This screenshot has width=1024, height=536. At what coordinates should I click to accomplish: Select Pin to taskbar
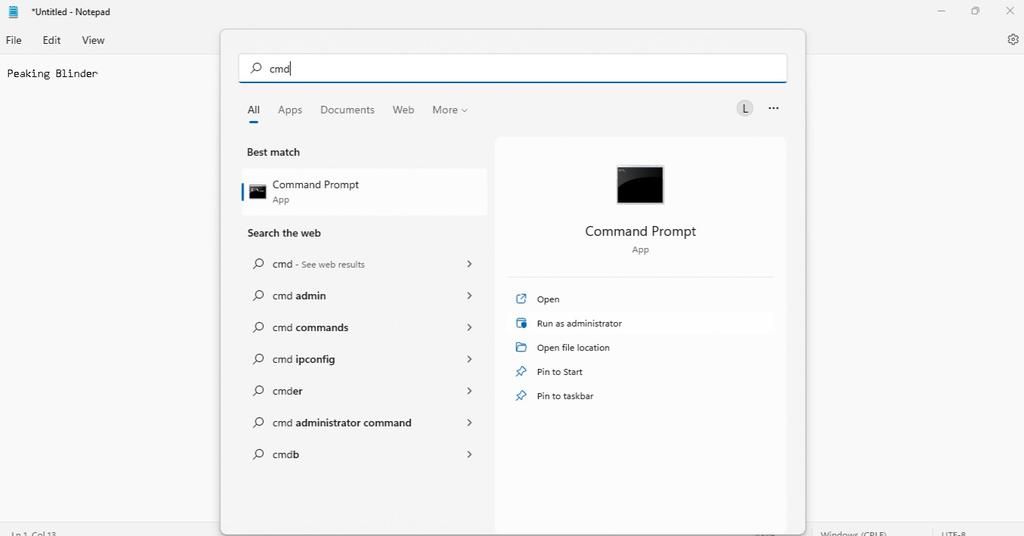565,396
